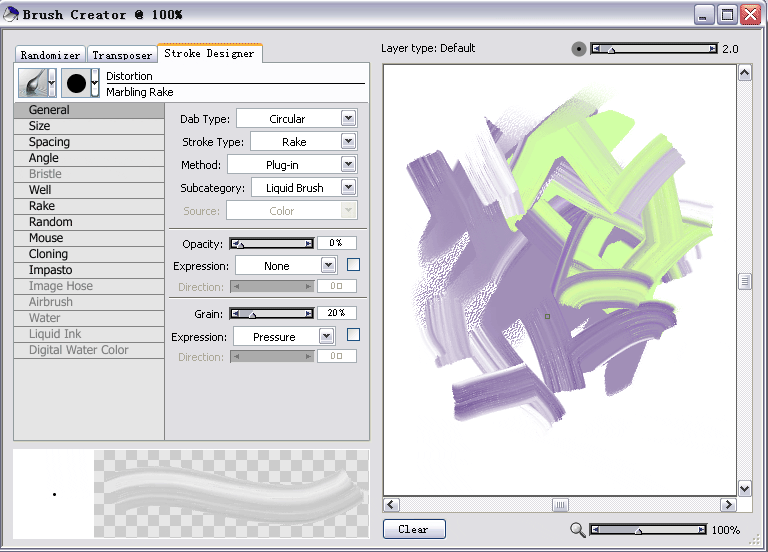Click the brush size slider left arrow
The image size is (768, 552).
point(596,49)
